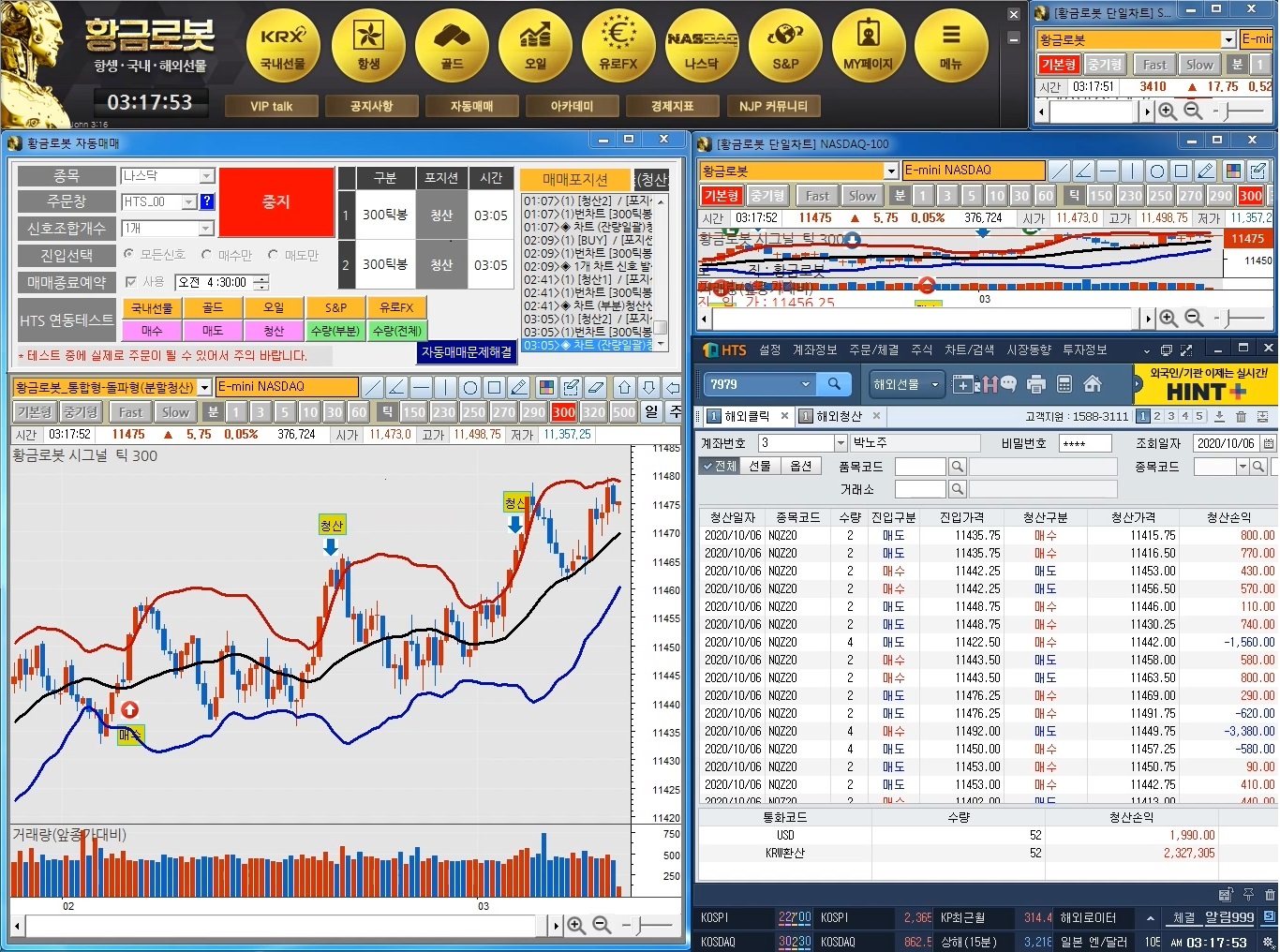The width and height of the screenshot is (1280, 952).
Task: Click the zoom in magnifier under main chart
Action: point(576,925)
